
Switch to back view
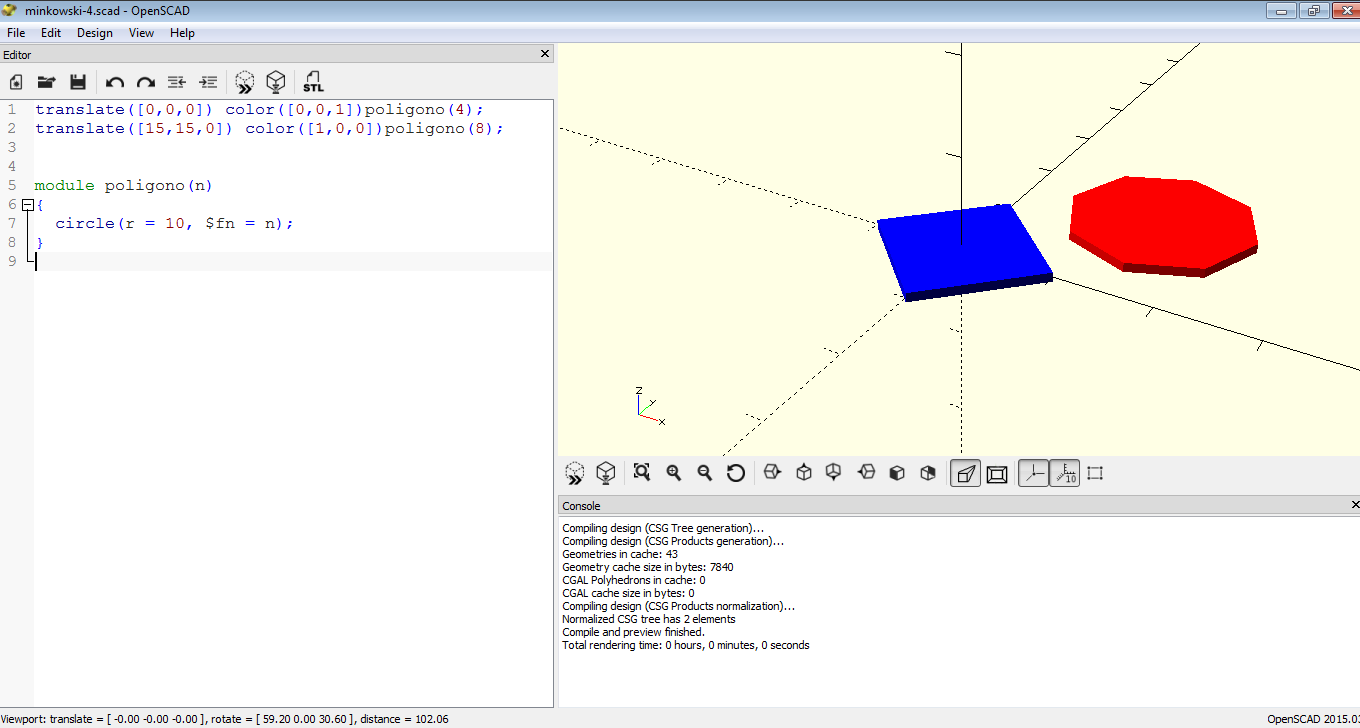928,473
